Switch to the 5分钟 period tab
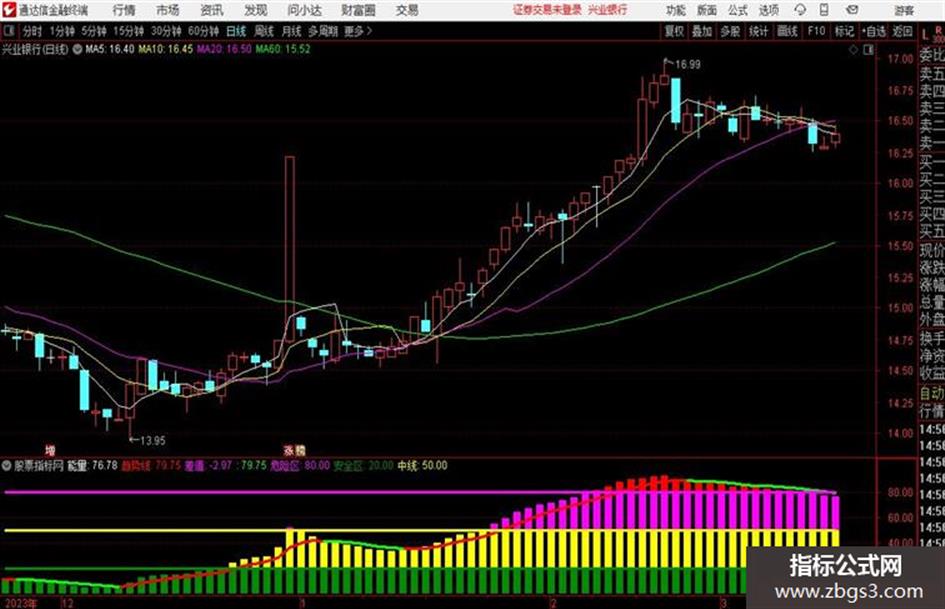Image resolution: width=945 pixels, height=609 pixels. (x=94, y=31)
